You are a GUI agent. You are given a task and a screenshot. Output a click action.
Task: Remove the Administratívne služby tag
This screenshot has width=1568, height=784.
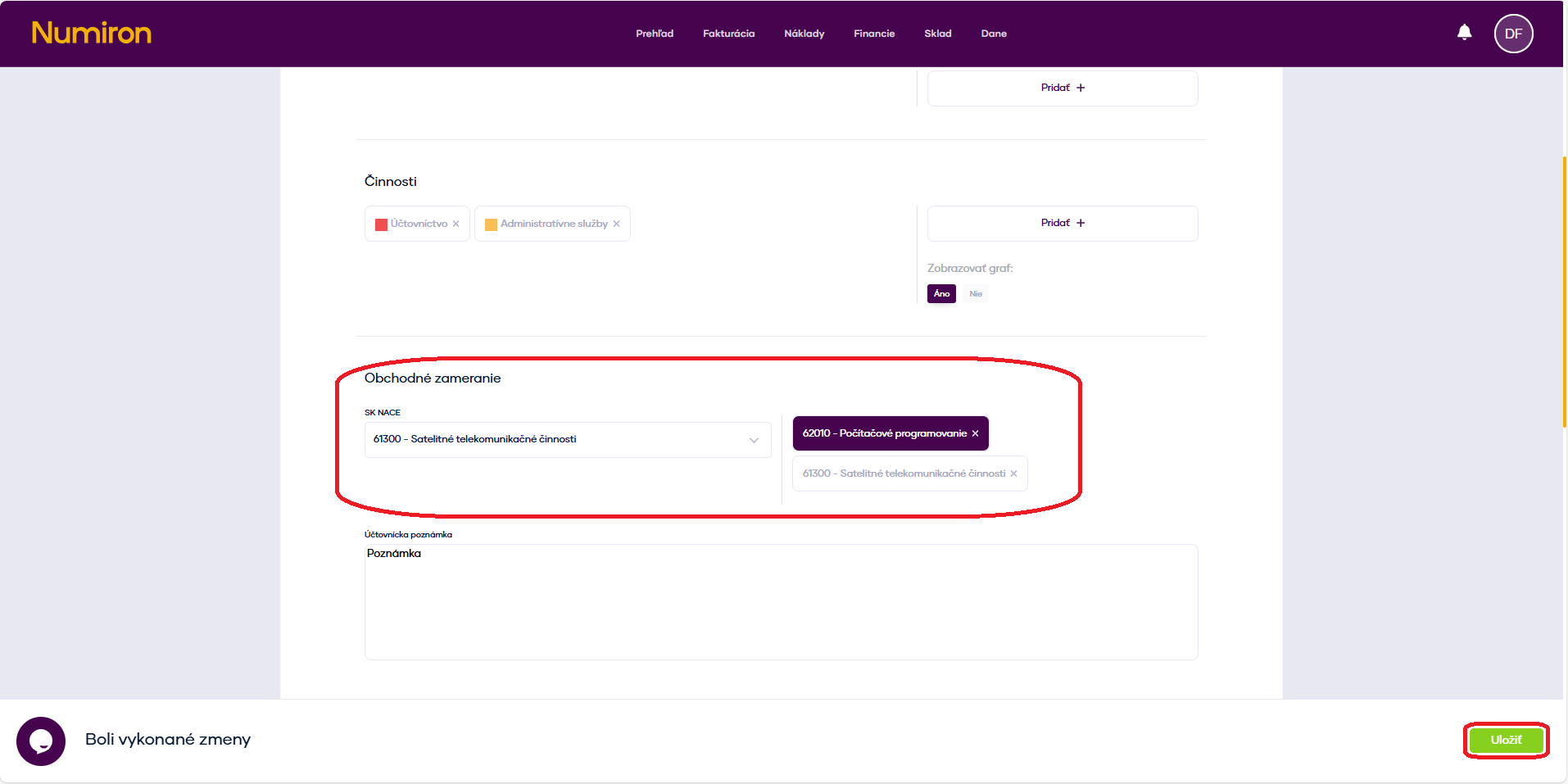point(617,224)
